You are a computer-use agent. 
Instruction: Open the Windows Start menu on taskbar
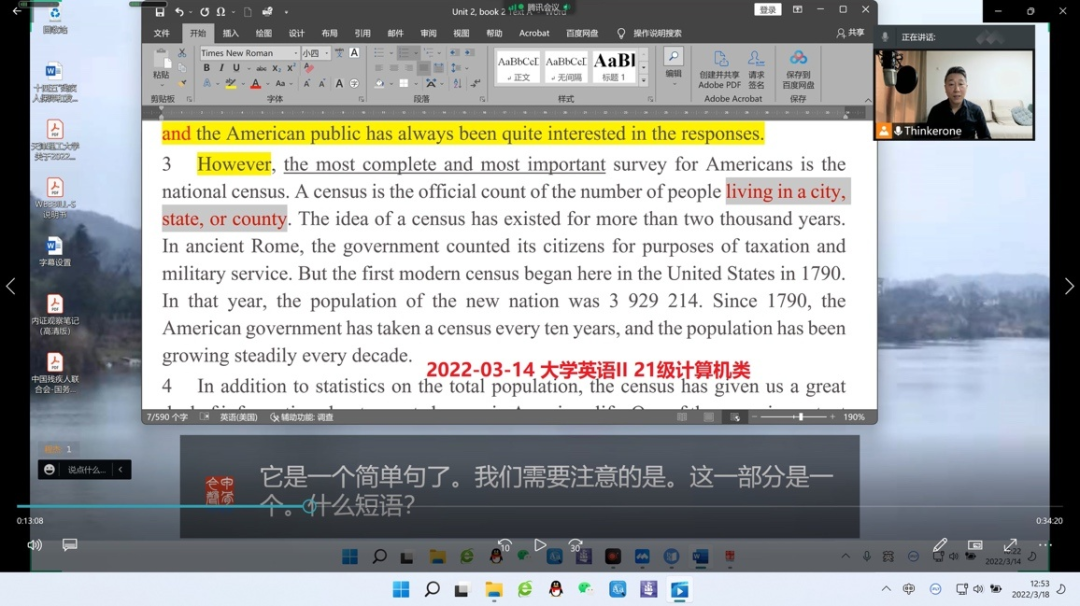click(401, 589)
